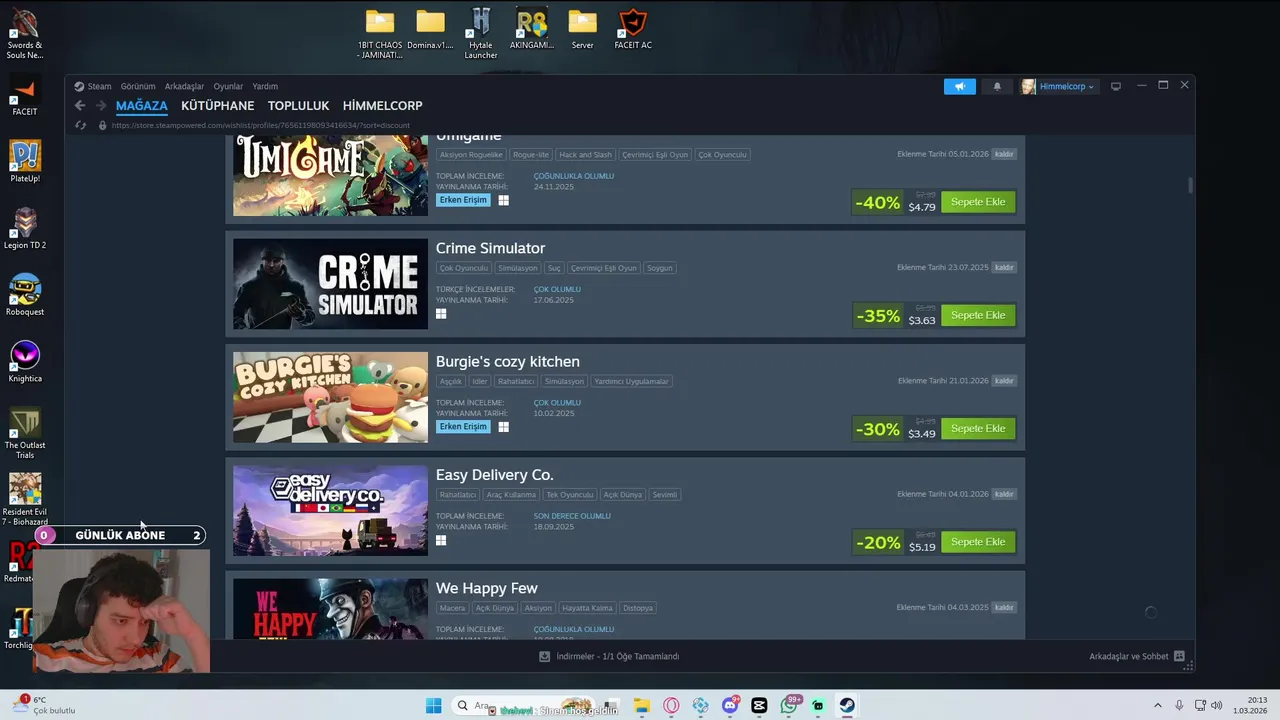This screenshot has height=720, width=1280.
Task: Select the Distopya tag on We Happy Few
Action: coord(637,608)
